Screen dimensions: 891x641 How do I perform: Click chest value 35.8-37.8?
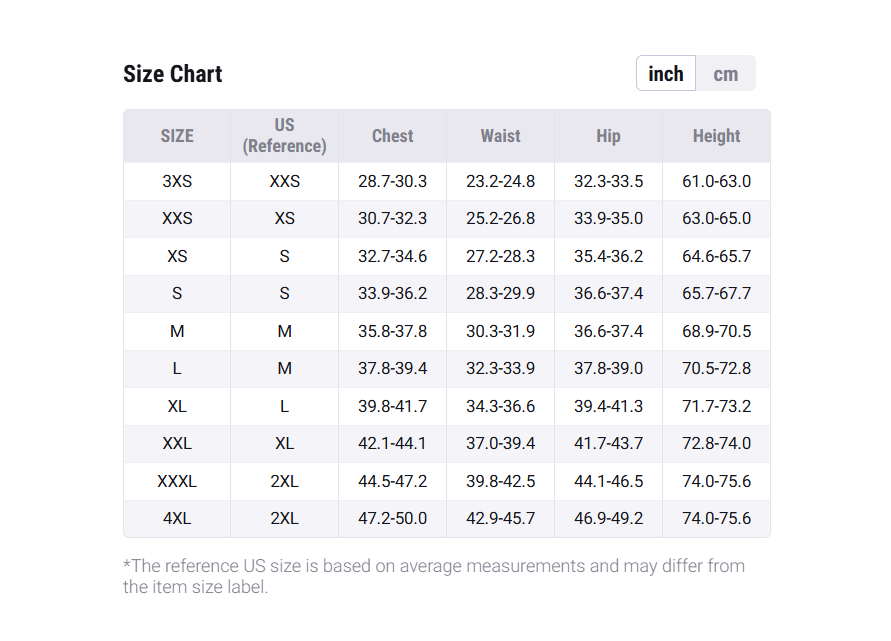(x=392, y=332)
